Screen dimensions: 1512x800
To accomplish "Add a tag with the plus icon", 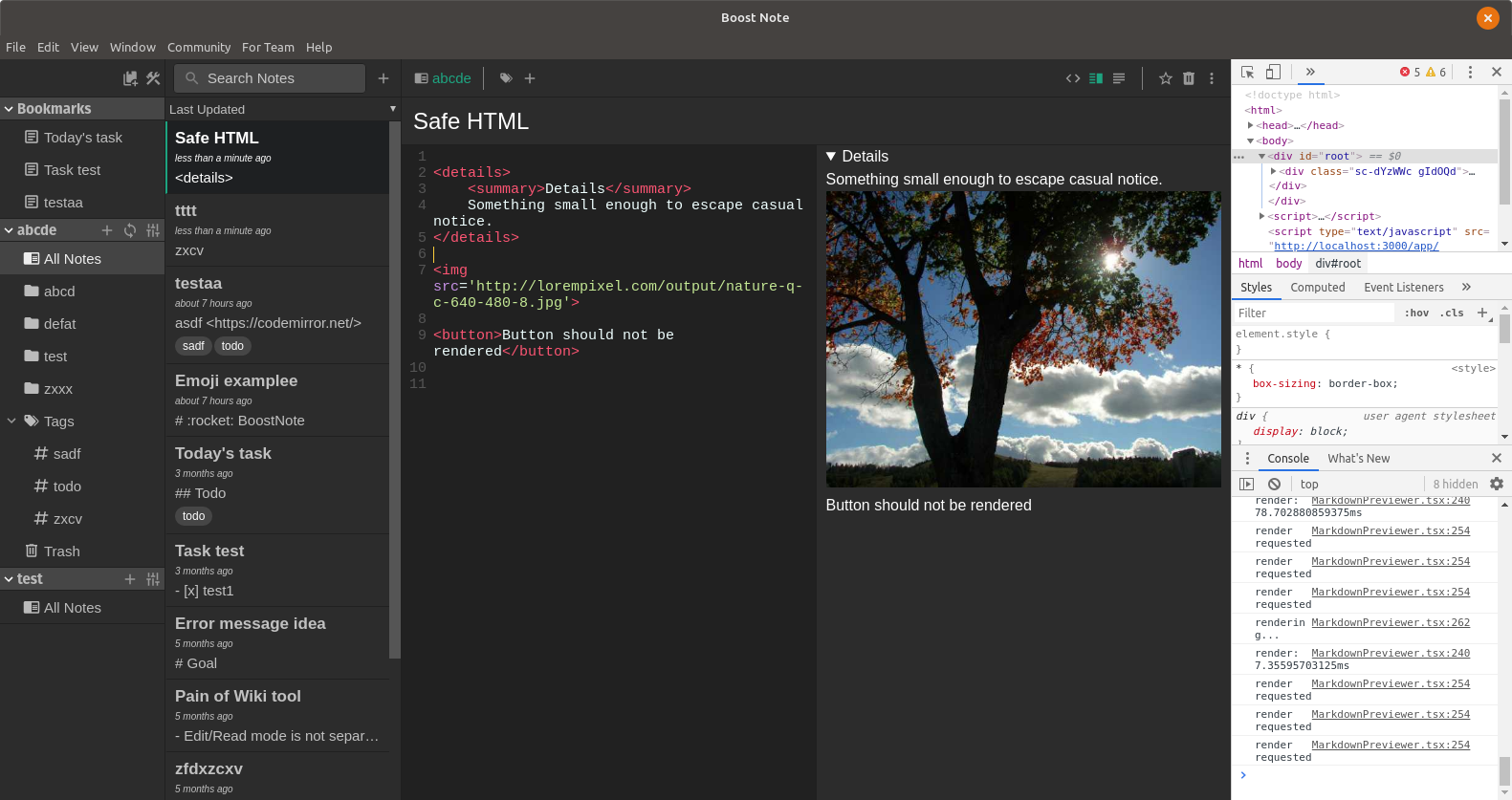I will point(530,78).
